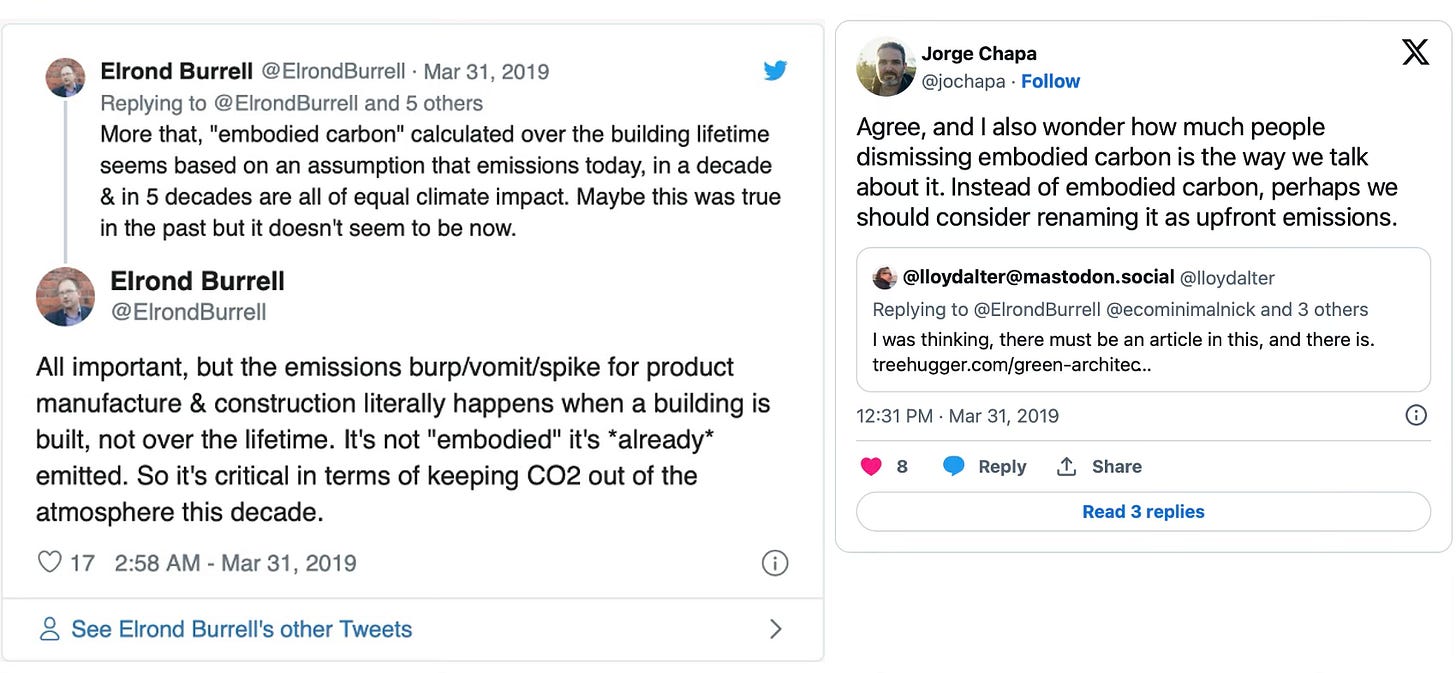Click the blue Twitter bird logo
This screenshot has height=673, width=1456.
[x=776, y=69]
